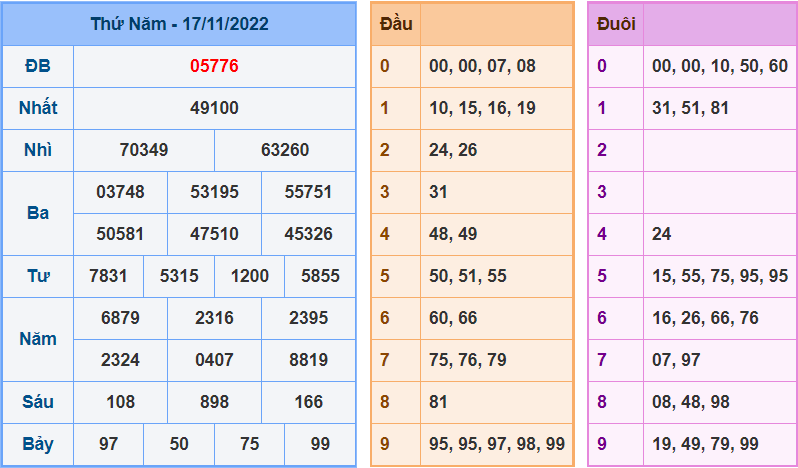
Task: Select Năm prize number 8819
Action: coord(308,360)
